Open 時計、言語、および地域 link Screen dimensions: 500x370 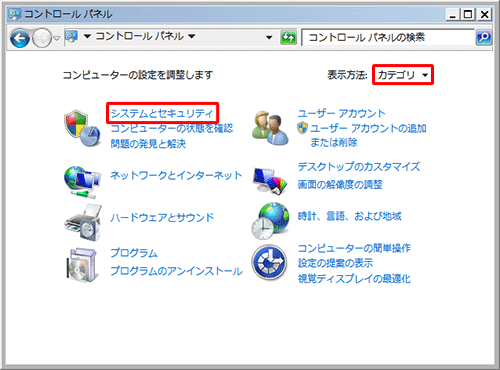coord(349,216)
